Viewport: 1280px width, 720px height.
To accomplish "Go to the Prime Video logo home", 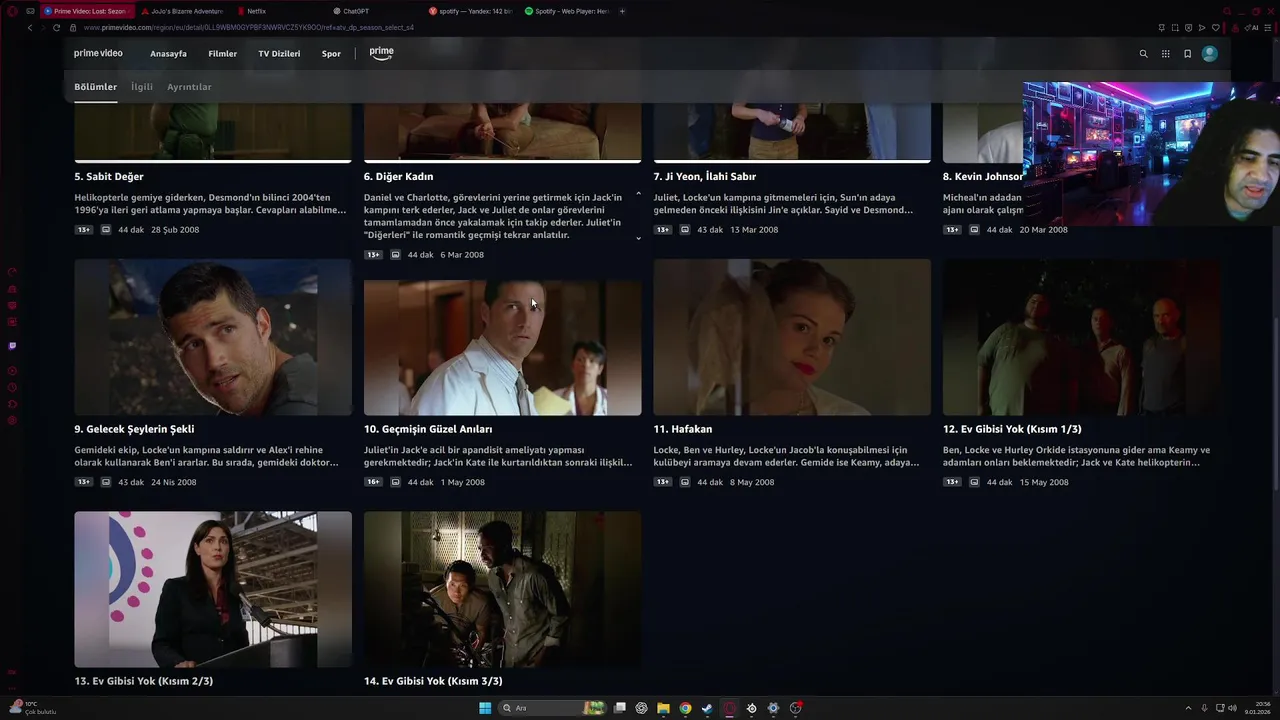I will pos(98,53).
